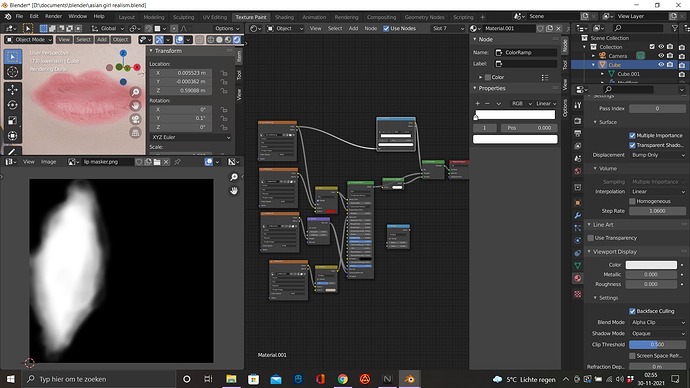Screen dimensions: 690x388
Task: Expand the Camera item in outliner
Action: click(x=594, y=56)
